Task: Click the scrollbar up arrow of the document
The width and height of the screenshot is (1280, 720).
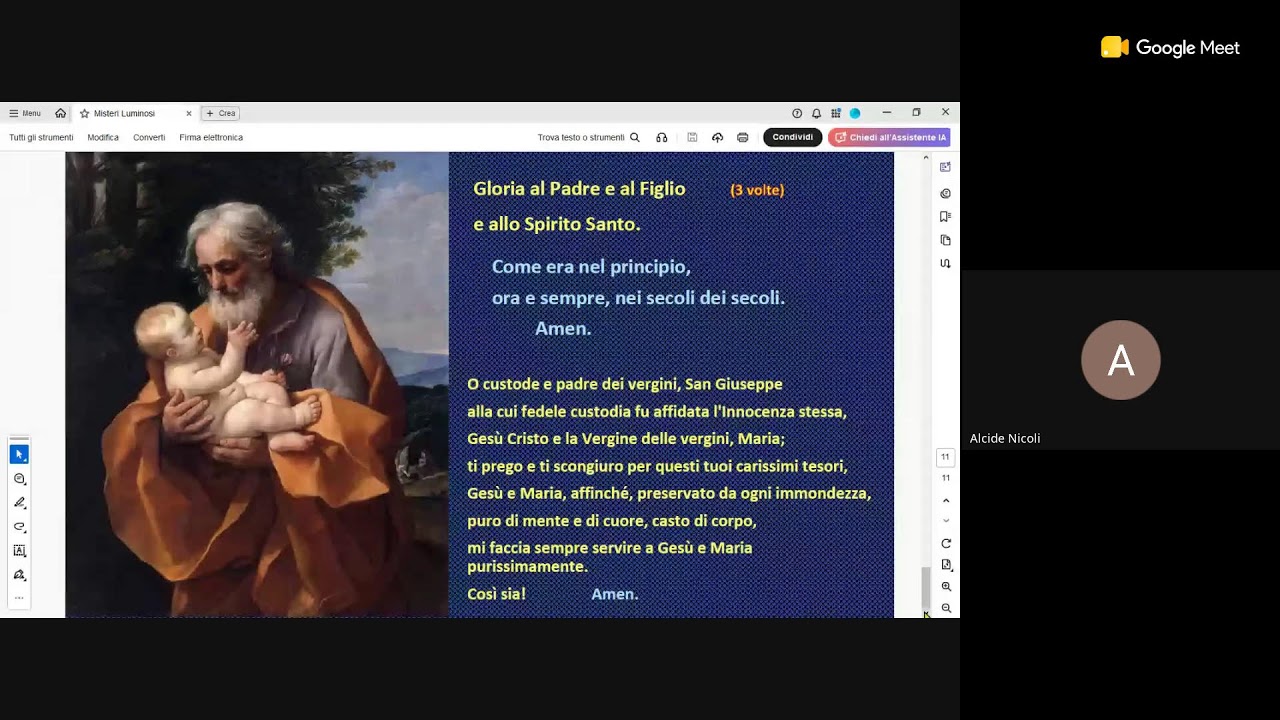Action: coord(926,158)
